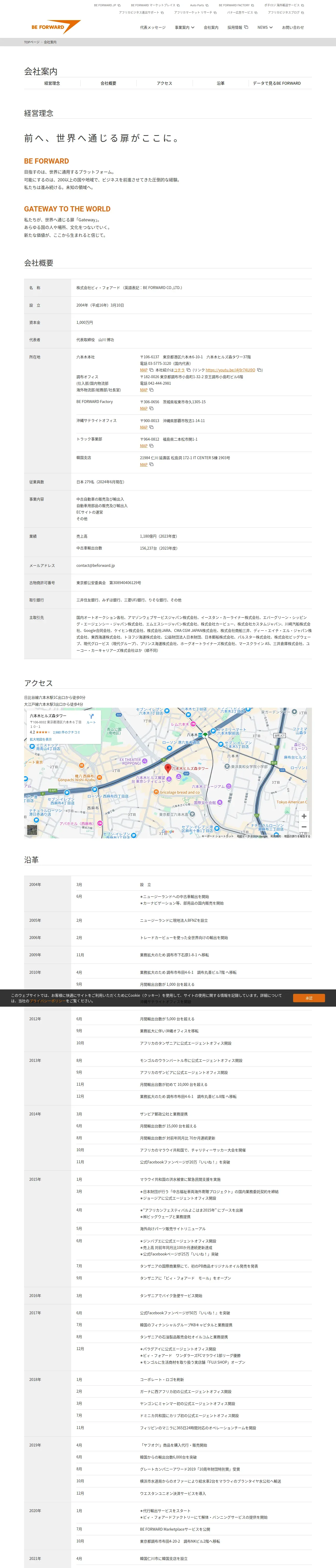Expand the 事業案内 dropdown menu
The width and height of the screenshot is (336, 1568).
click(185, 27)
